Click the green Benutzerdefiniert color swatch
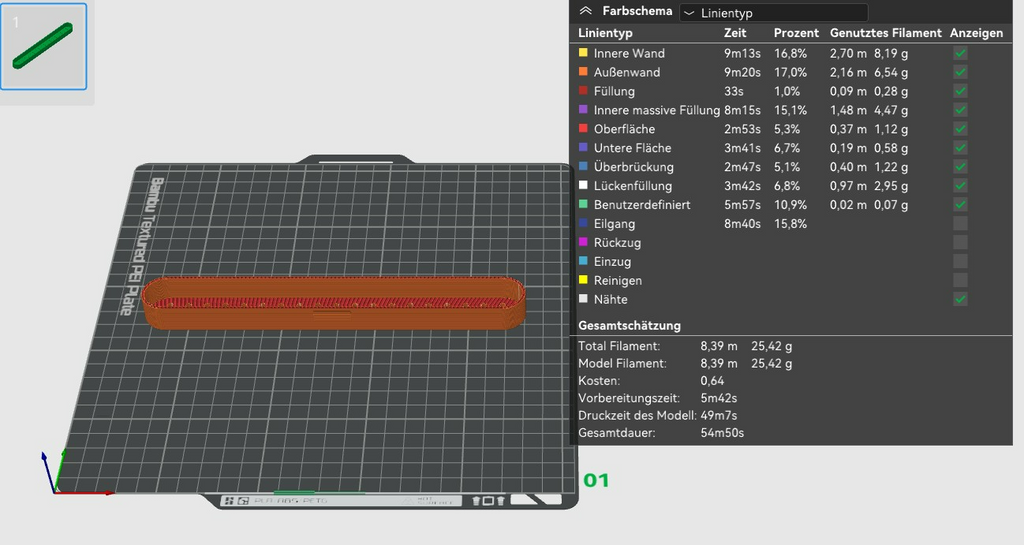This screenshot has width=1024, height=545. 583,204
